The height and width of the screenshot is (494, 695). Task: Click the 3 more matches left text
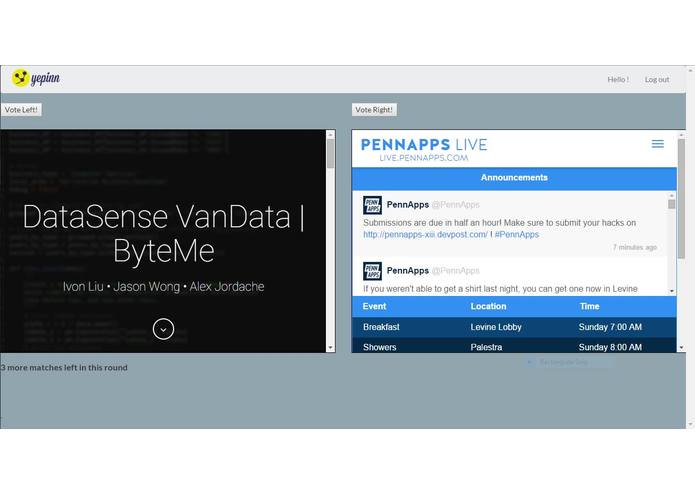click(x=64, y=367)
